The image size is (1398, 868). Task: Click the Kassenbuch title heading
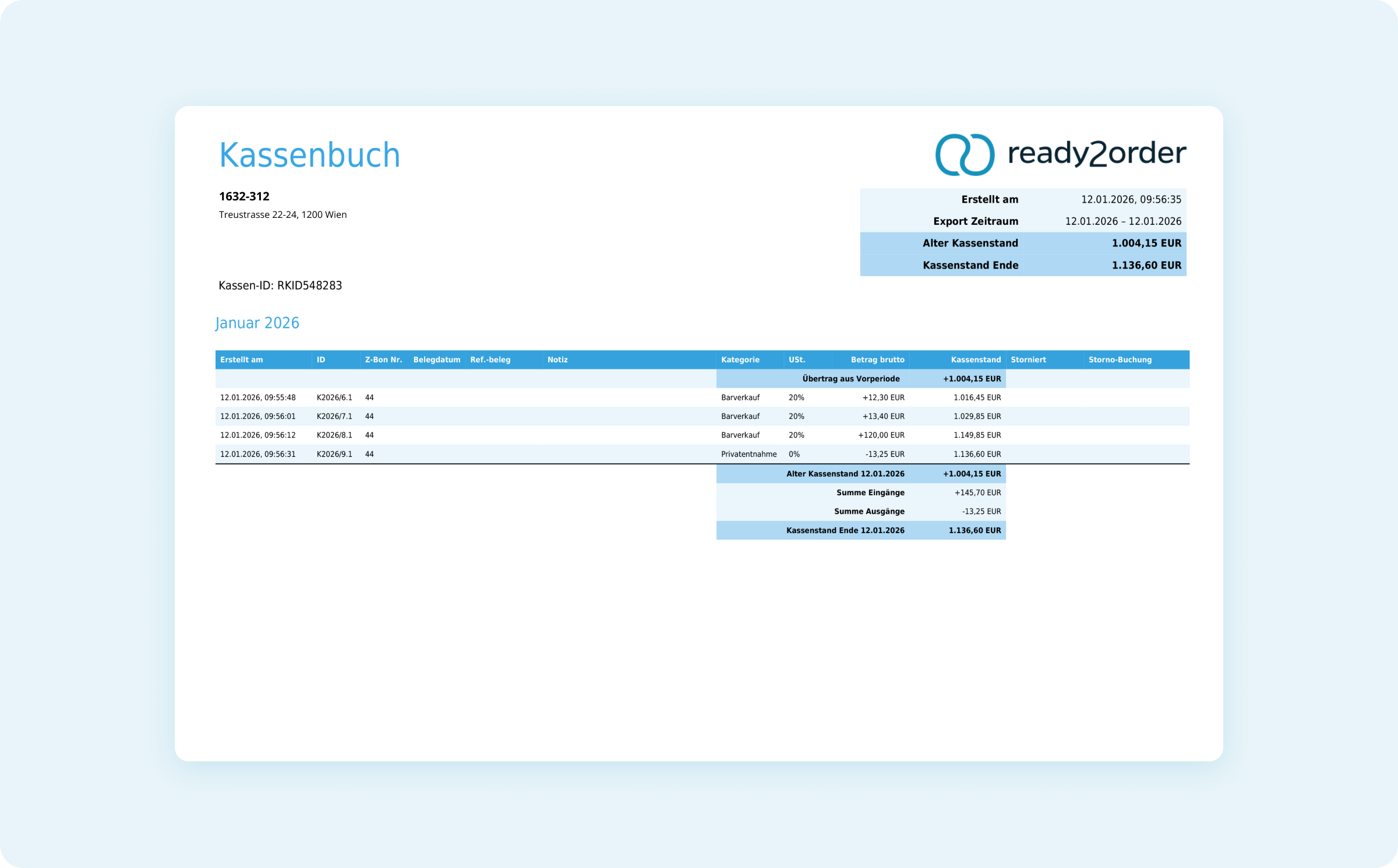coord(309,155)
